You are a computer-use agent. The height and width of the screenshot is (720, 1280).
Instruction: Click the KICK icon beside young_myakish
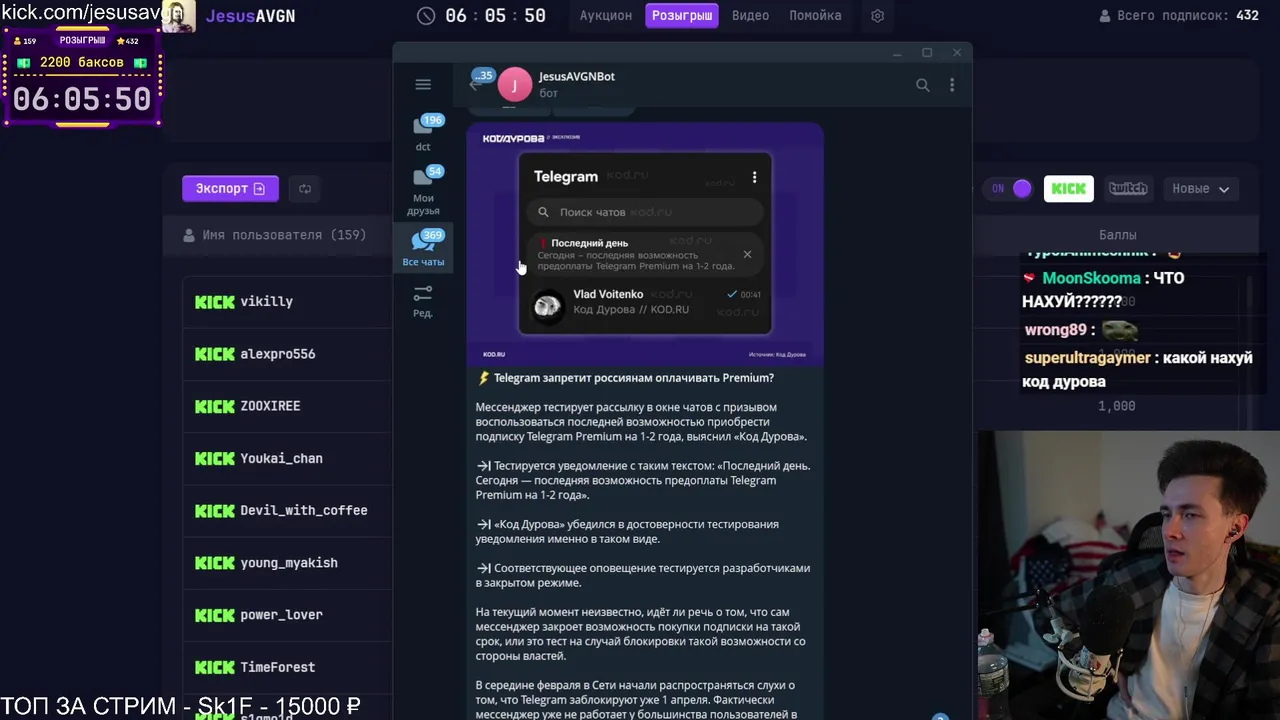(x=215, y=563)
